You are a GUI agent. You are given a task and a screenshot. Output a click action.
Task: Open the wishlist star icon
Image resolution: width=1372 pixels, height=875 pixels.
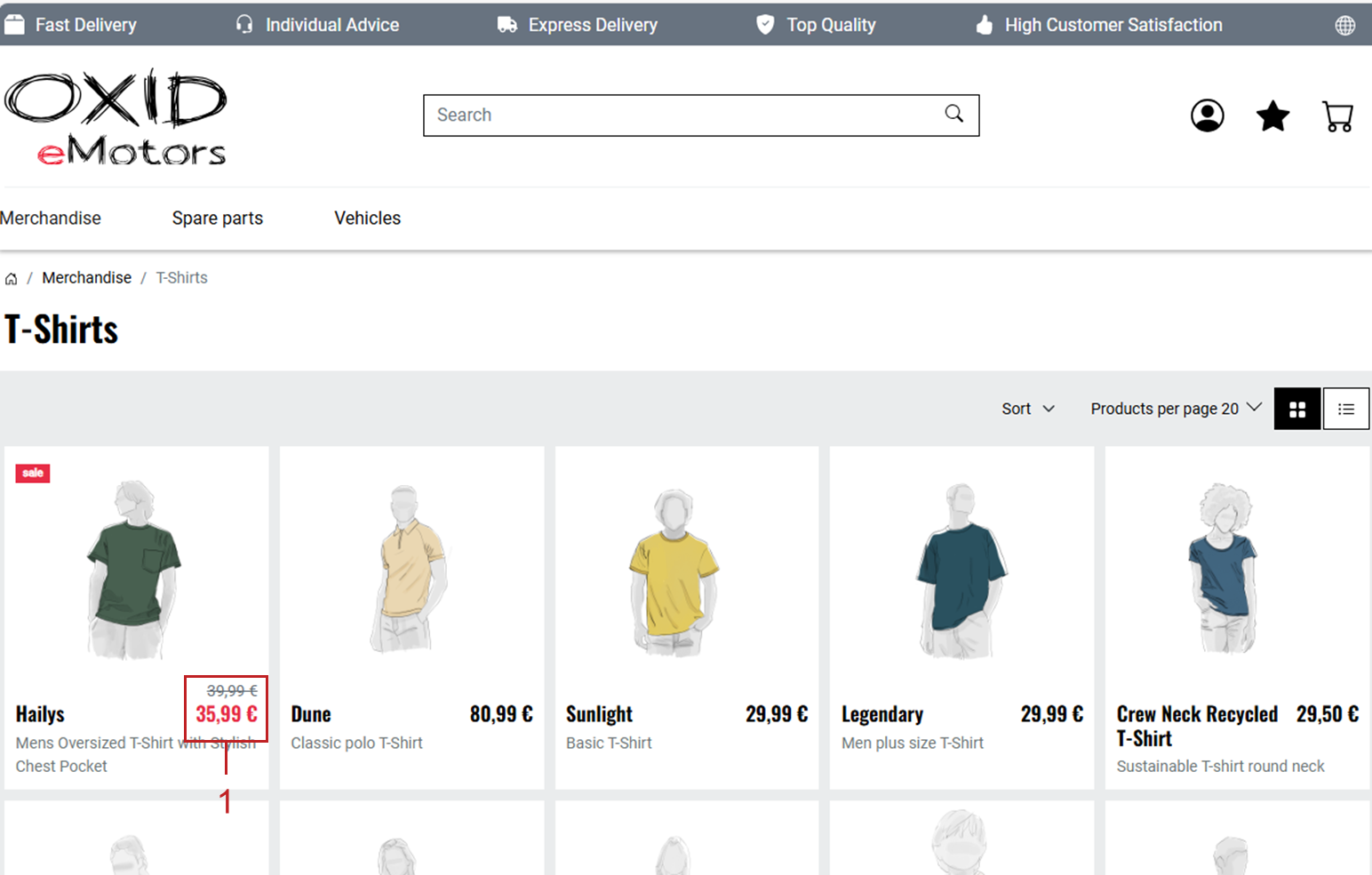point(1272,115)
